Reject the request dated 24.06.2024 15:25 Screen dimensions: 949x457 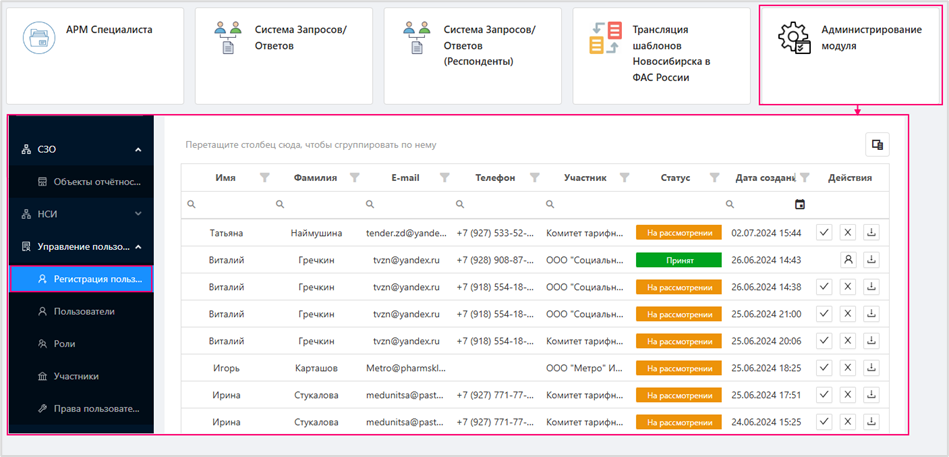pyautogui.click(x=848, y=421)
